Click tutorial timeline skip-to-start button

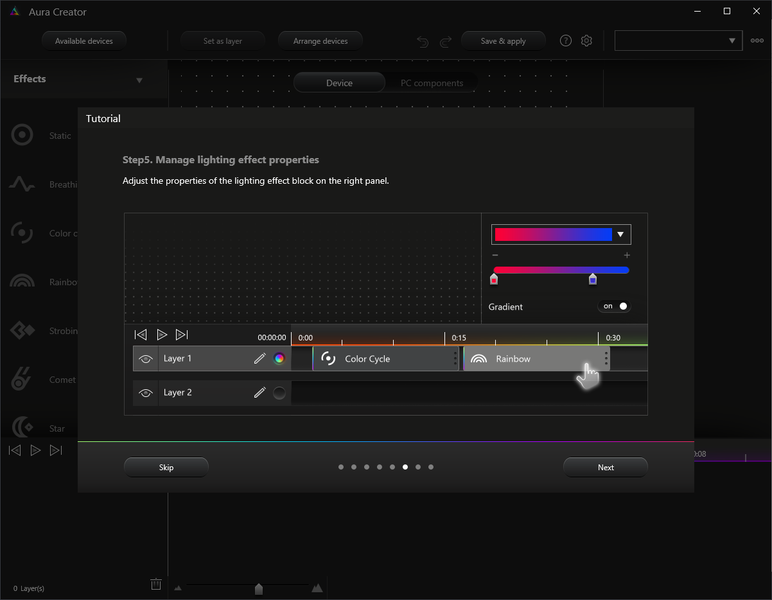point(141,335)
